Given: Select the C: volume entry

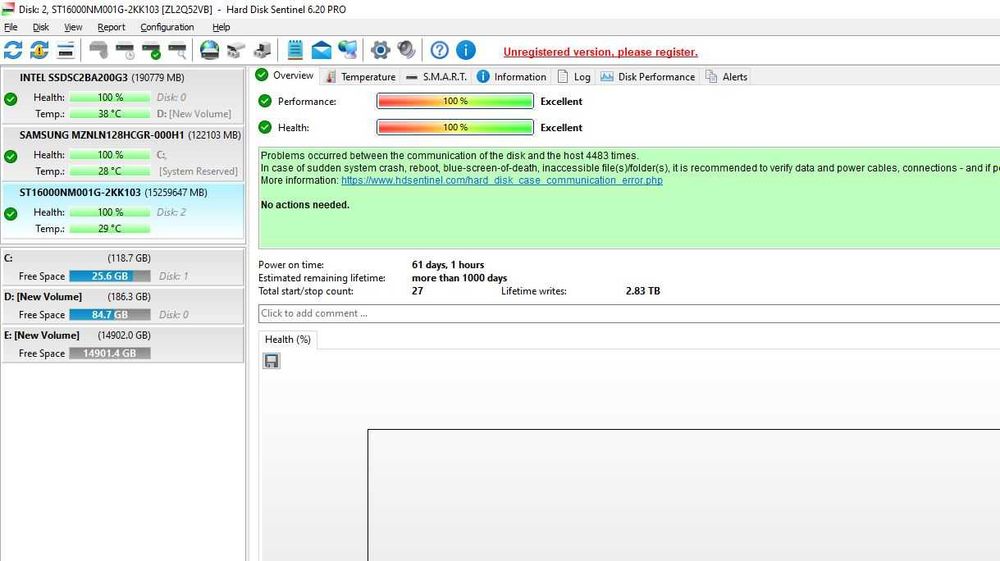Looking at the screenshot, I should pos(123,267).
